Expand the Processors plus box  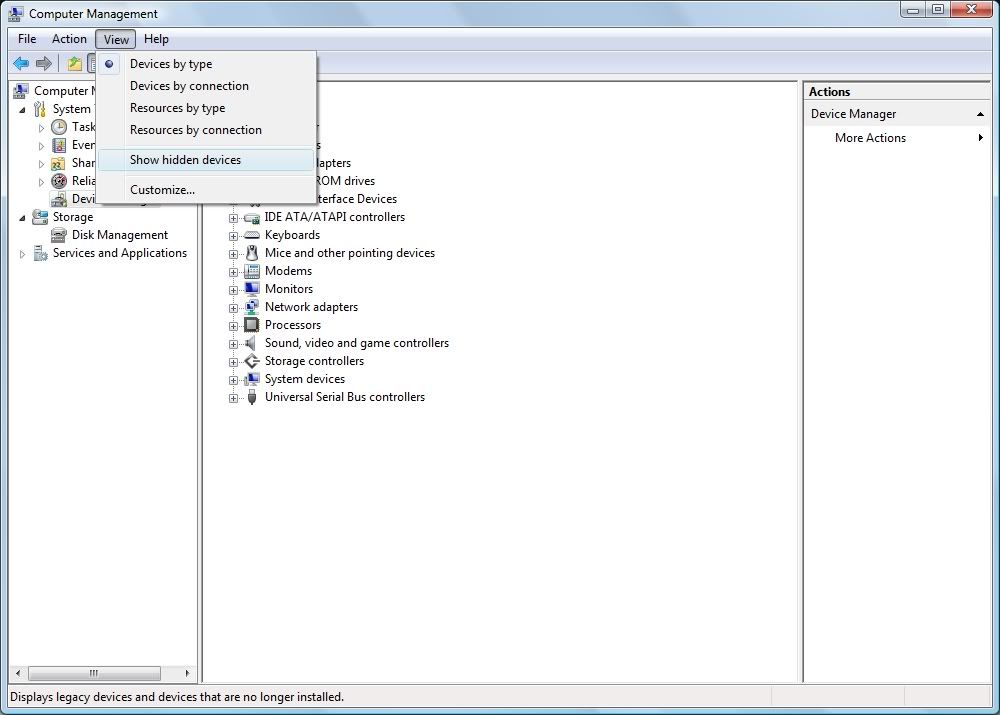click(233, 326)
